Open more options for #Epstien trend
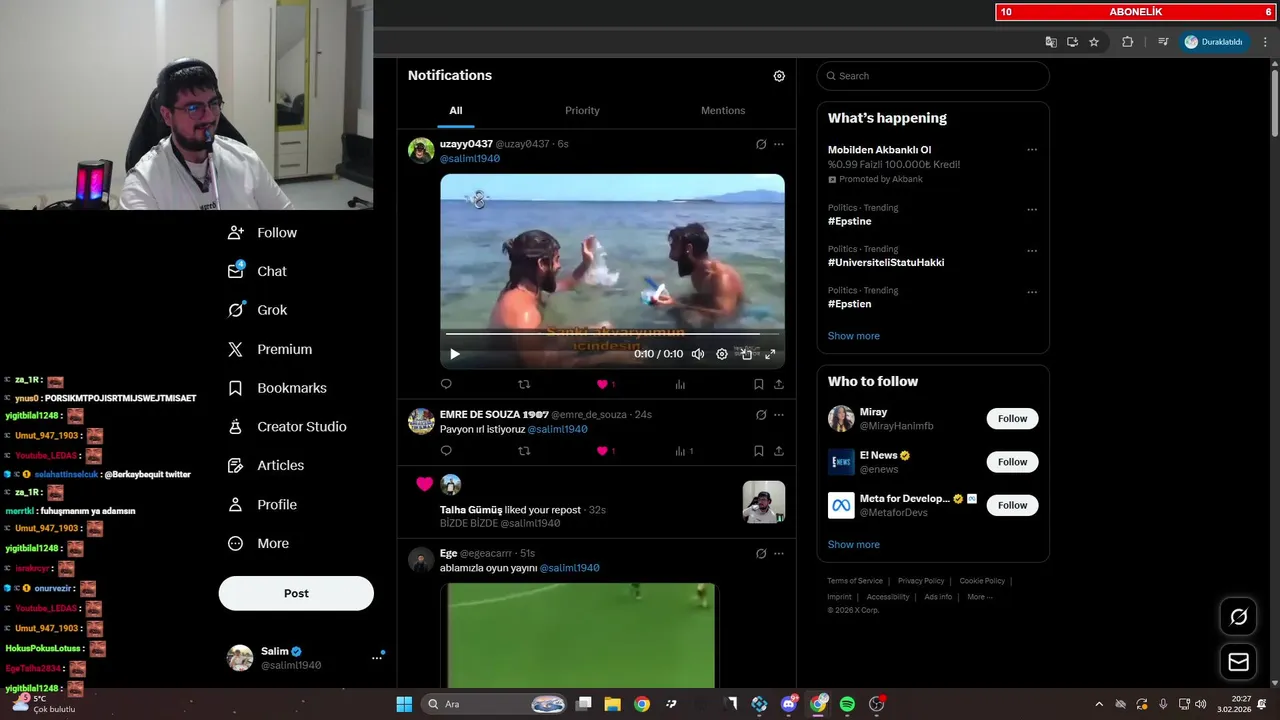 point(1032,291)
